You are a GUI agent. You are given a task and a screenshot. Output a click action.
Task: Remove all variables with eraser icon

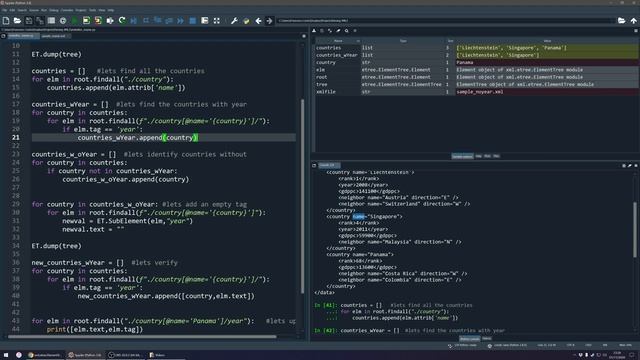[338, 31]
